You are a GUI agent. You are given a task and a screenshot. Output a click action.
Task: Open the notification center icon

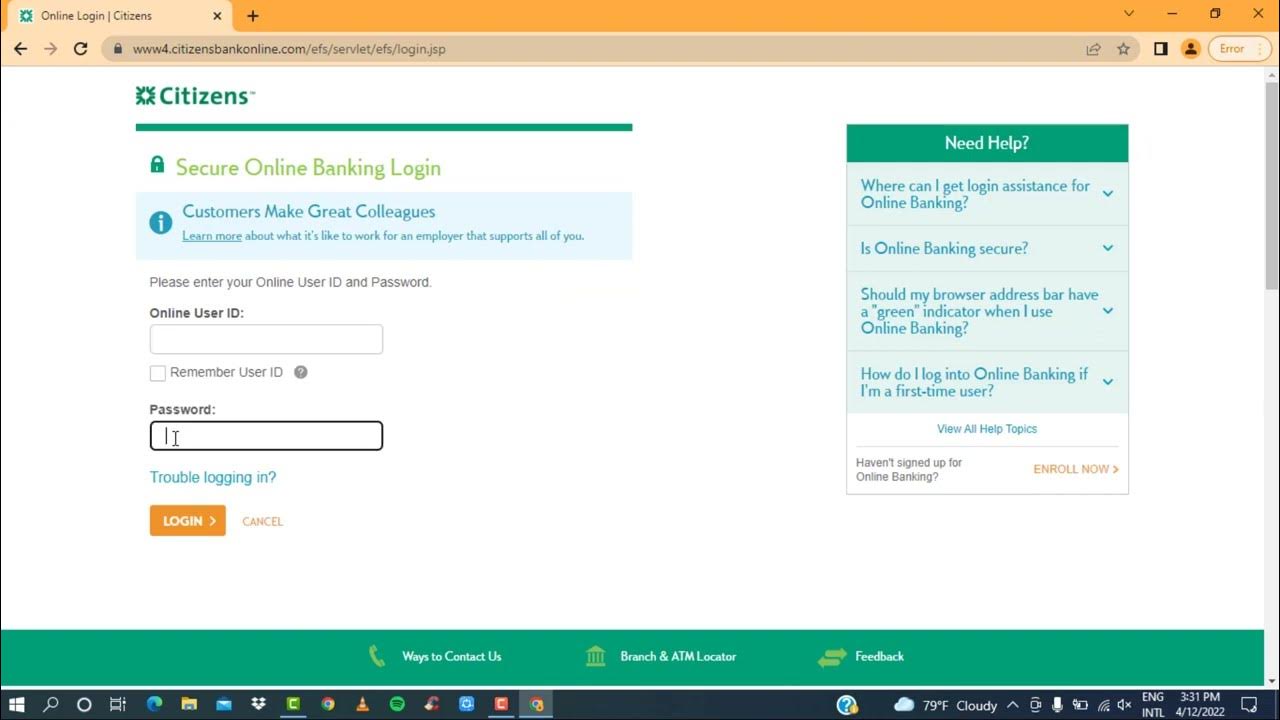[1248, 704]
